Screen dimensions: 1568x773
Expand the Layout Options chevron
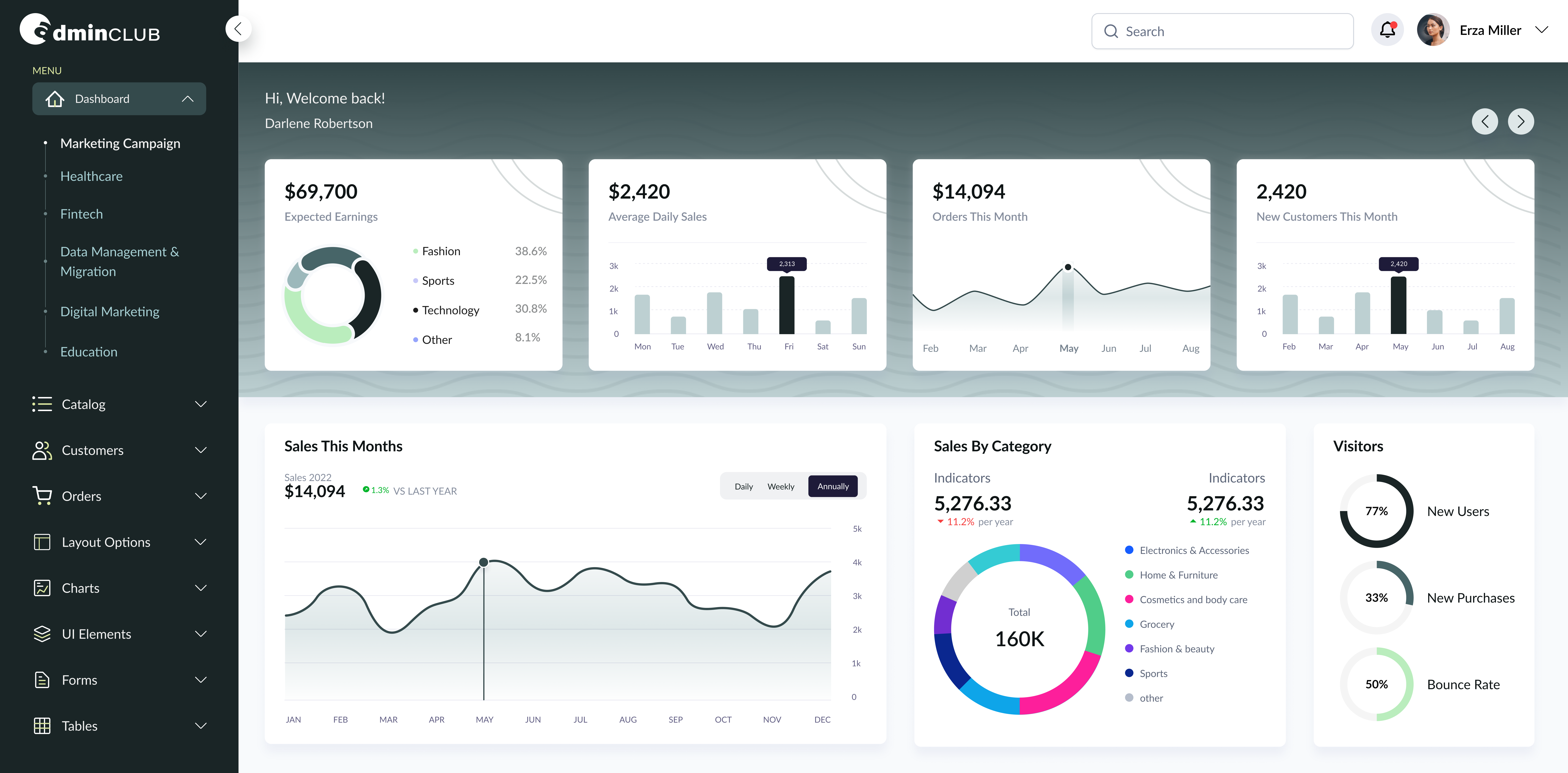pos(201,542)
